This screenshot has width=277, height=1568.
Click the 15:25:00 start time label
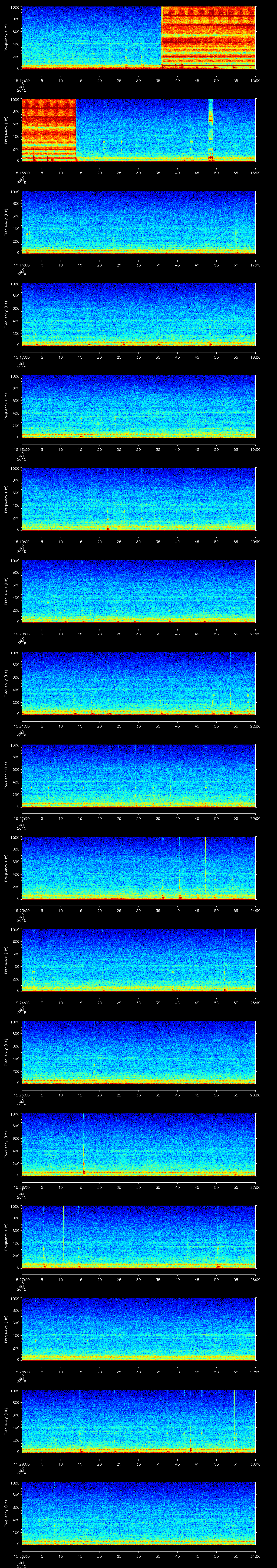[21, 1095]
